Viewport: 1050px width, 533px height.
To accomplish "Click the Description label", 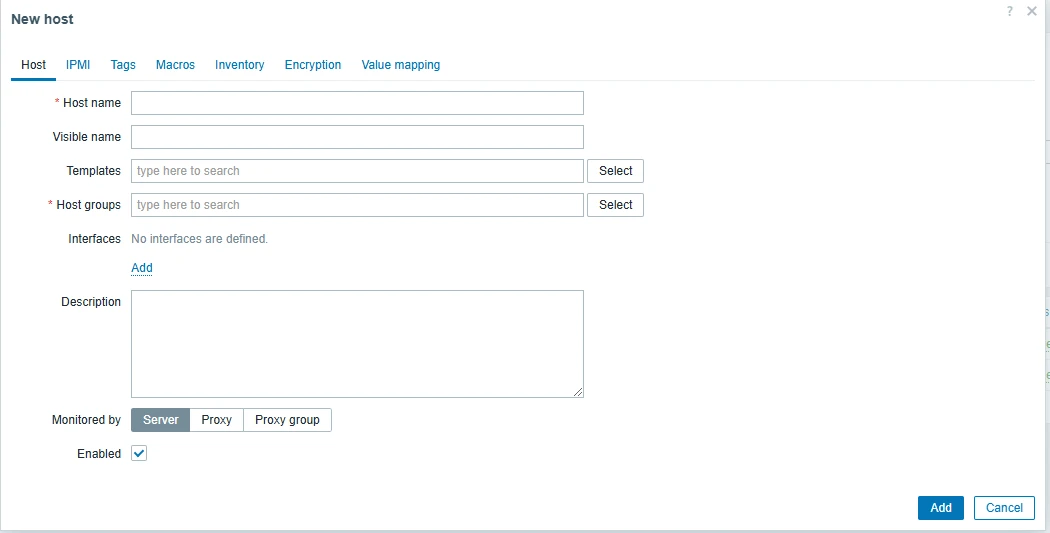I will pos(91,302).
